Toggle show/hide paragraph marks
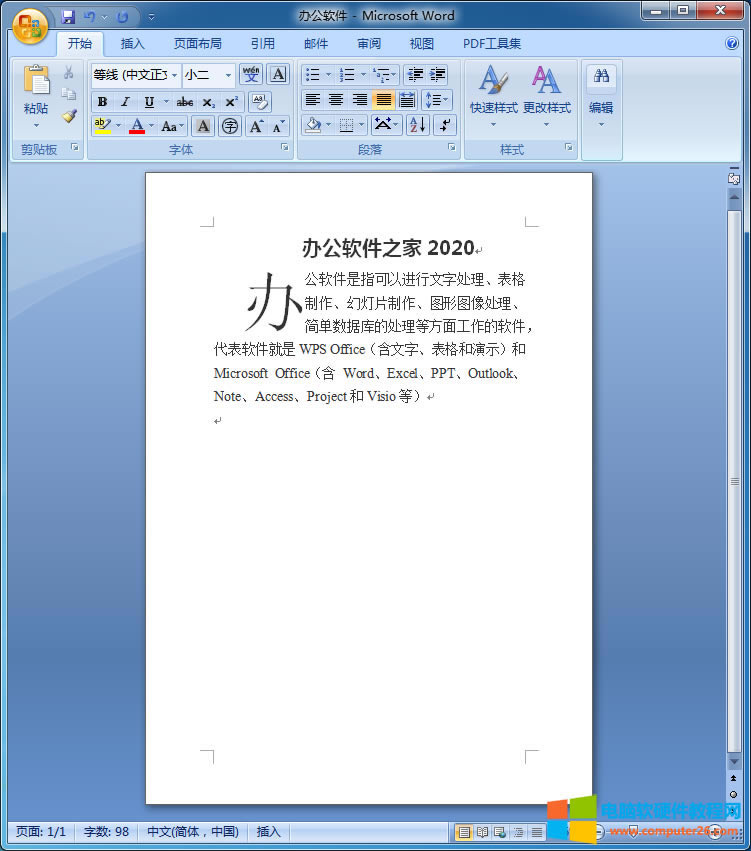Viewport: 751px width, 851px height. [445, 125]
